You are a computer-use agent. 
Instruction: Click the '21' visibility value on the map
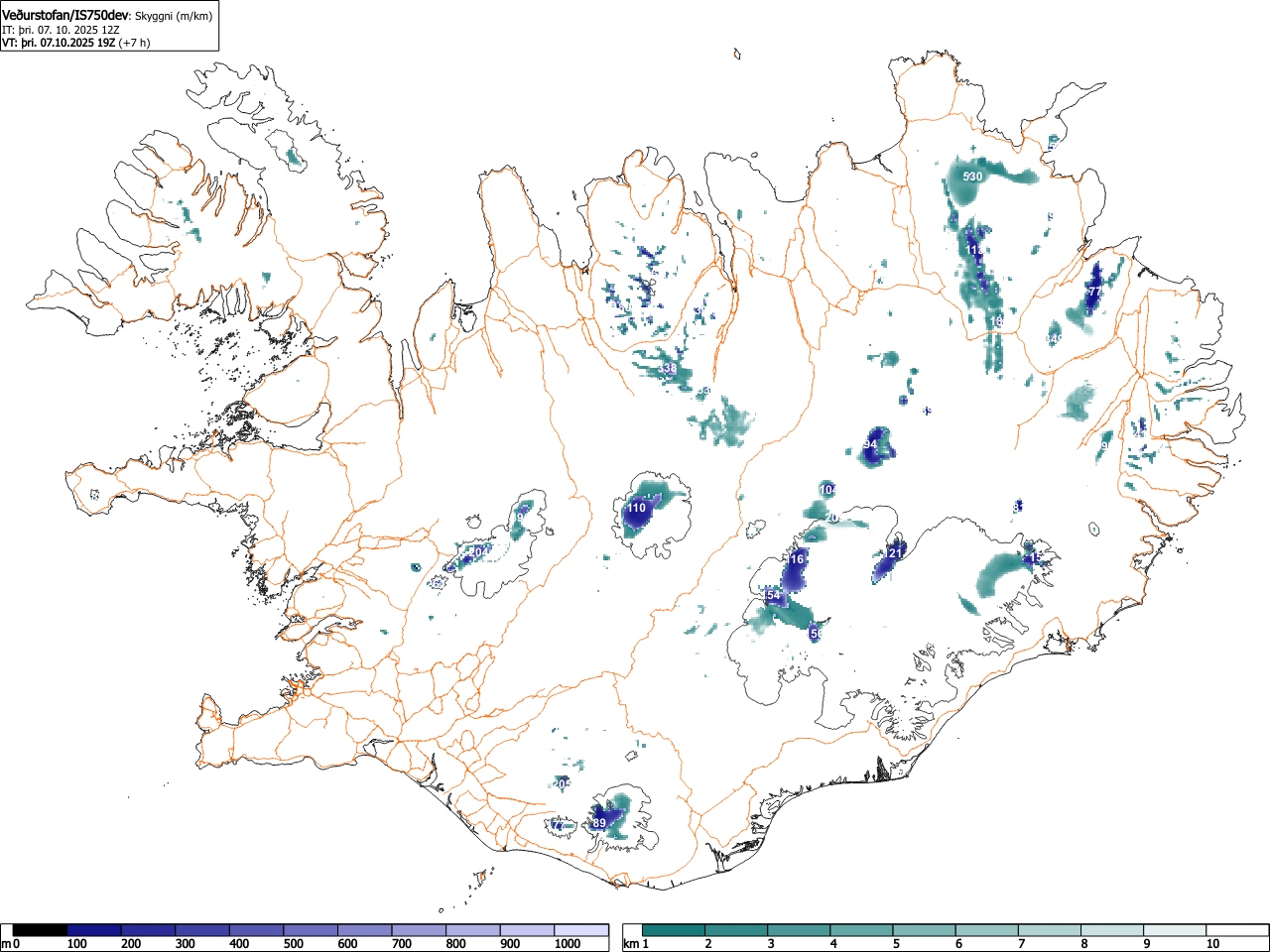point(895,553)
